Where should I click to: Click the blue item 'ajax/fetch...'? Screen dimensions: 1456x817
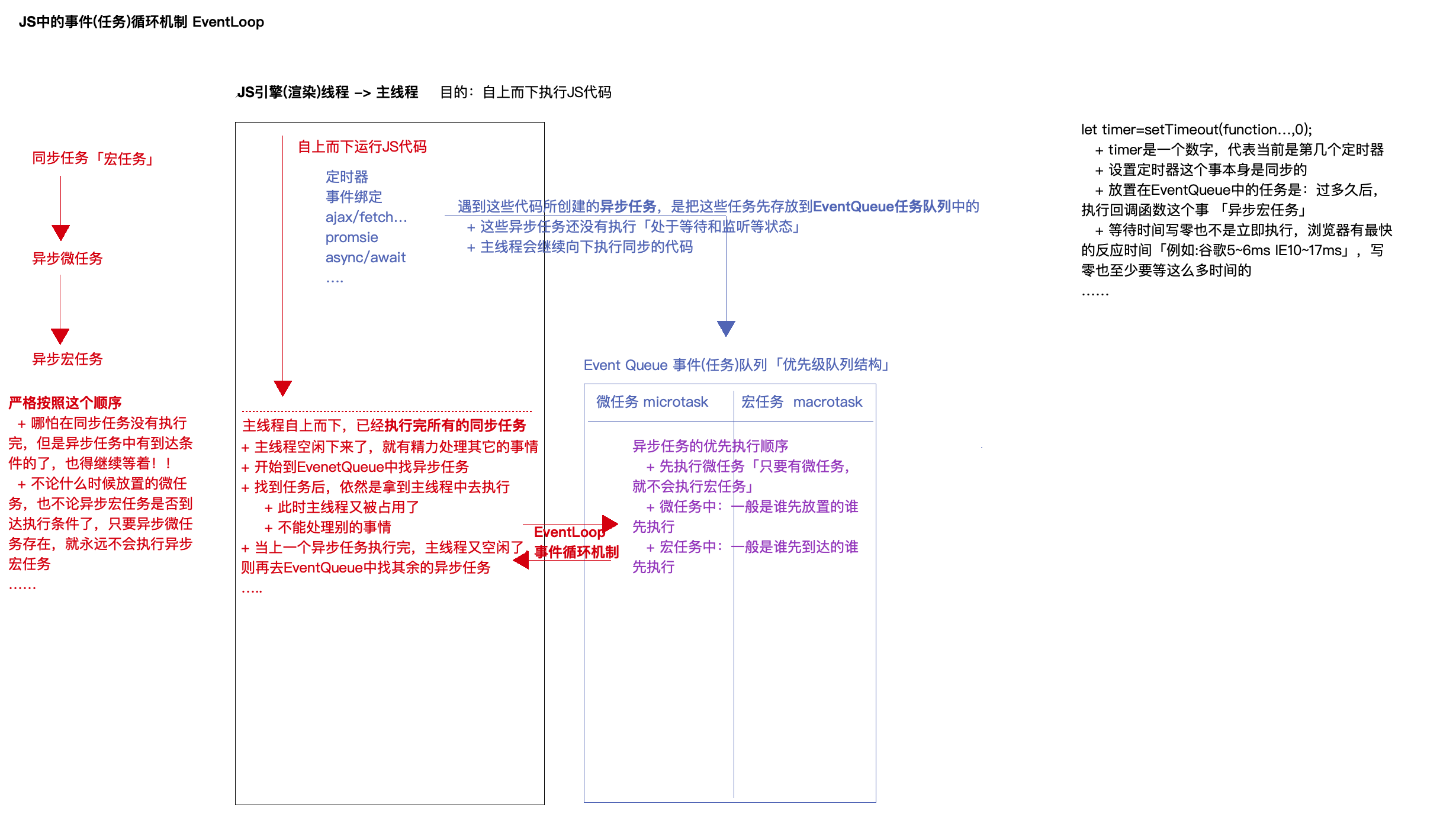367,217
